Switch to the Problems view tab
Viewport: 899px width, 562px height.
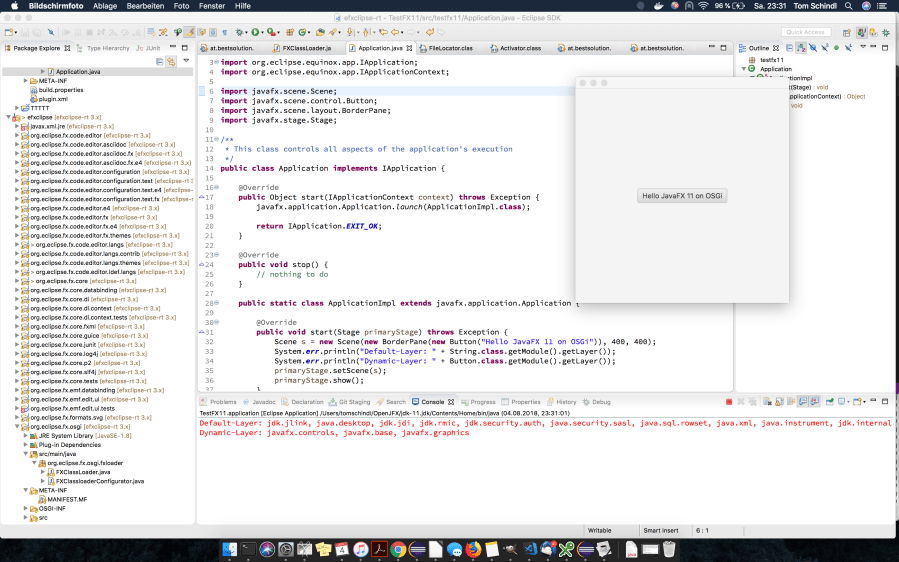tap(222, 402)
